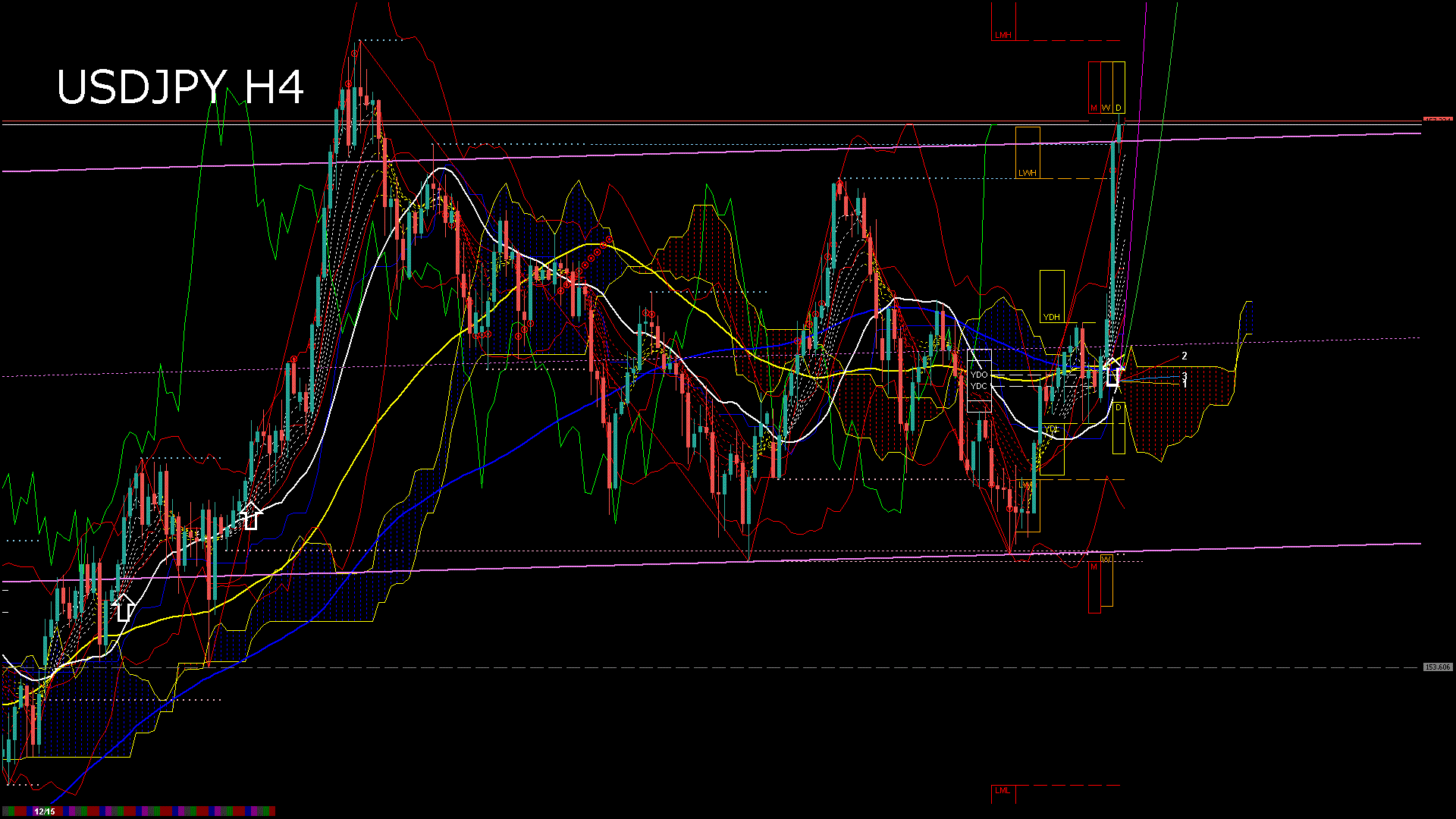Expand target level 2 trendline label

coord(1185,356)
